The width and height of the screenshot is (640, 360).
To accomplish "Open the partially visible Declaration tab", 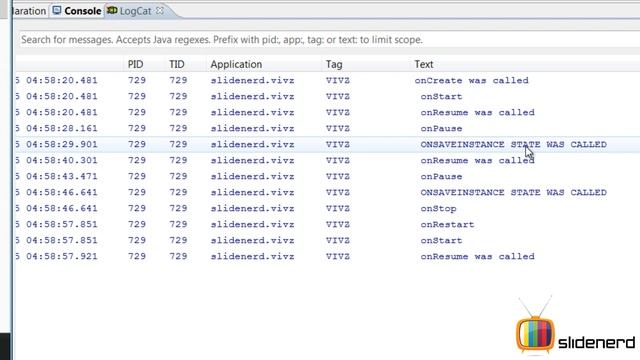I will (29, 11).
